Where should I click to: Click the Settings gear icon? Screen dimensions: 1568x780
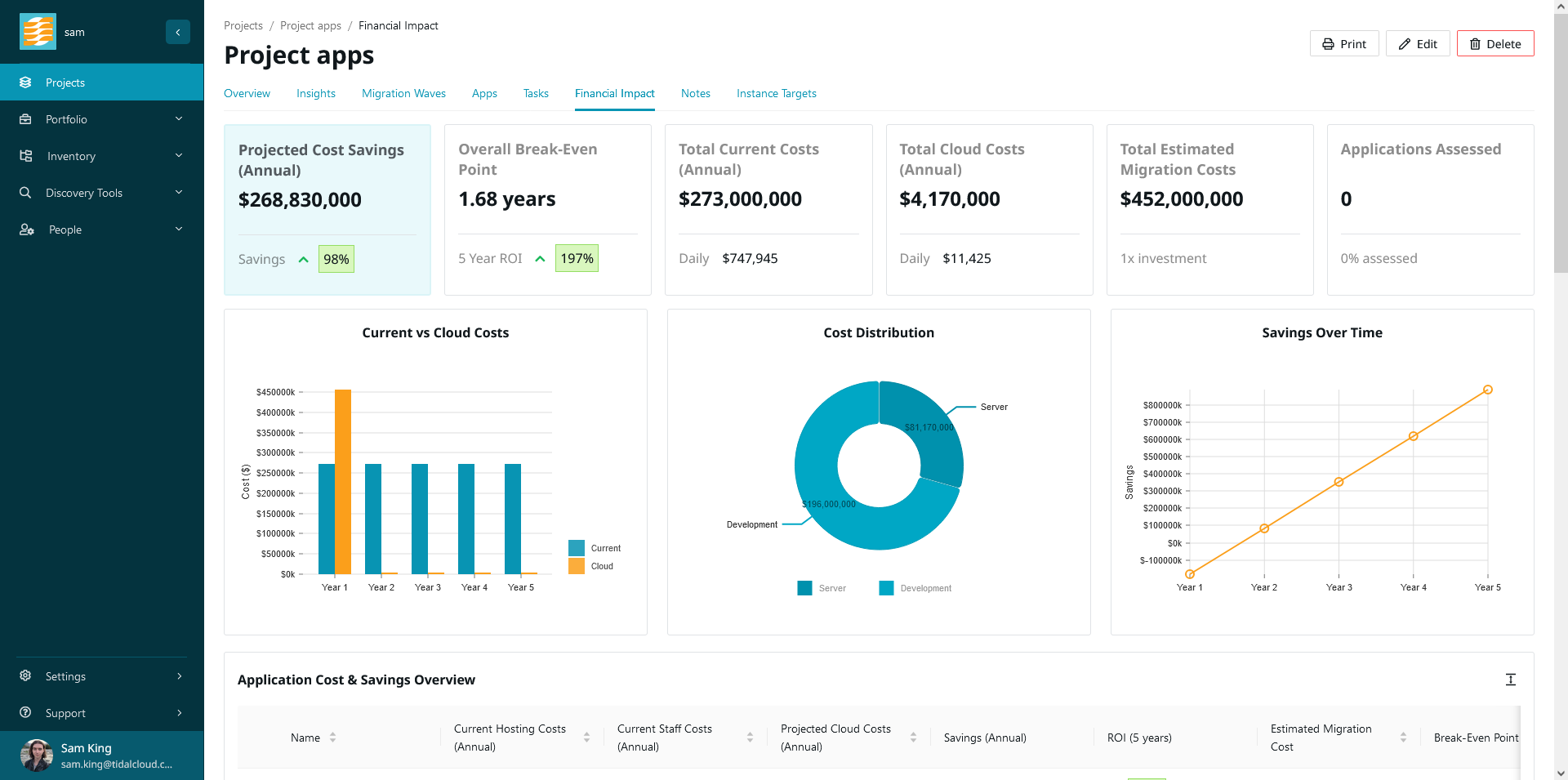pyautogui.click(x=25, y=676)
